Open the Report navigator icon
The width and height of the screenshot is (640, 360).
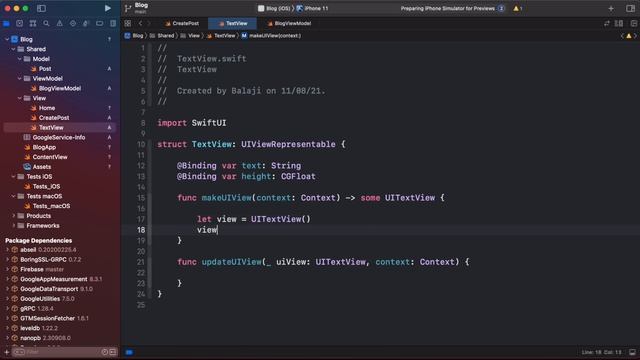[x=113, y=24]
